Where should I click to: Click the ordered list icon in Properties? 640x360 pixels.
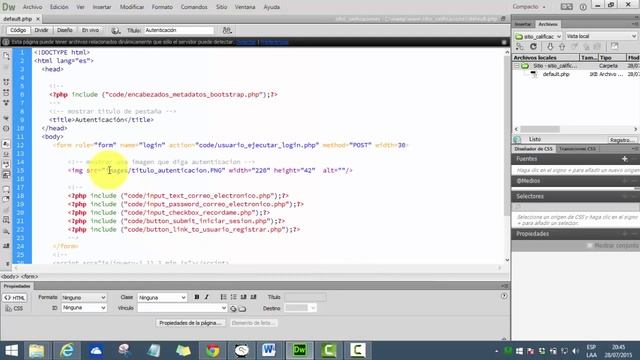(x=233, y=297)
